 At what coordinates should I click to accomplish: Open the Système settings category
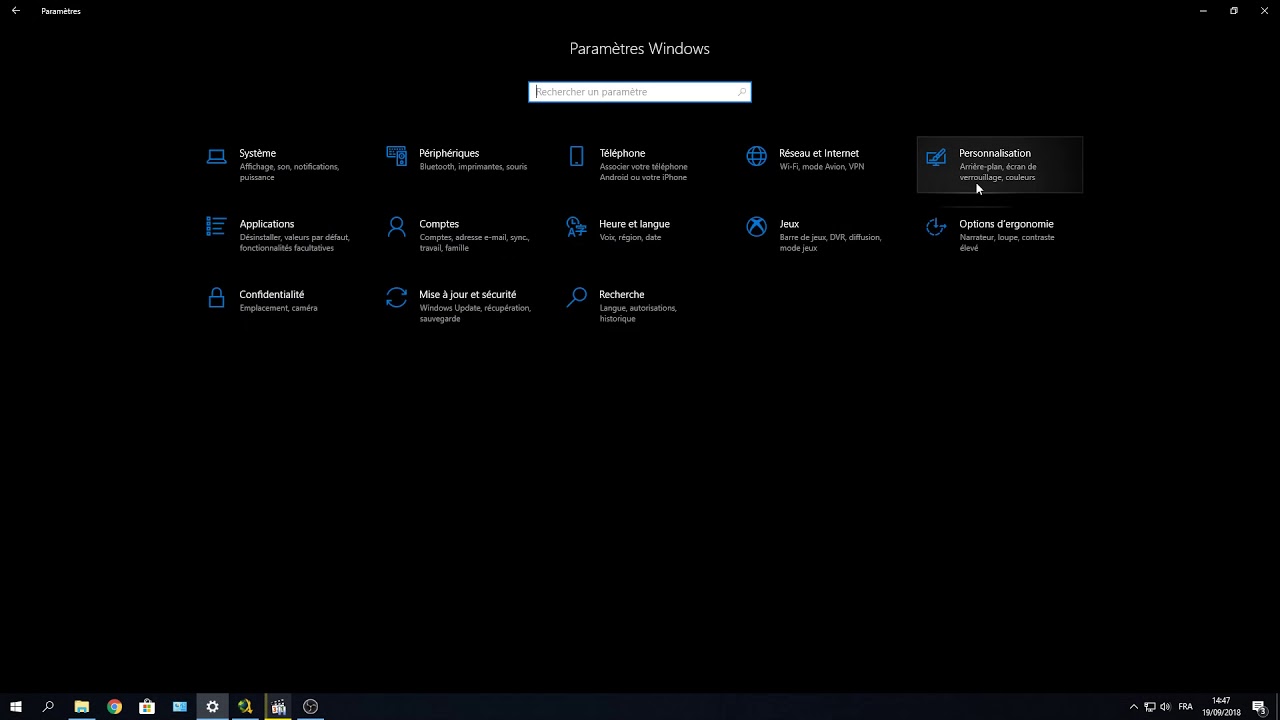[x=281, y=165]
